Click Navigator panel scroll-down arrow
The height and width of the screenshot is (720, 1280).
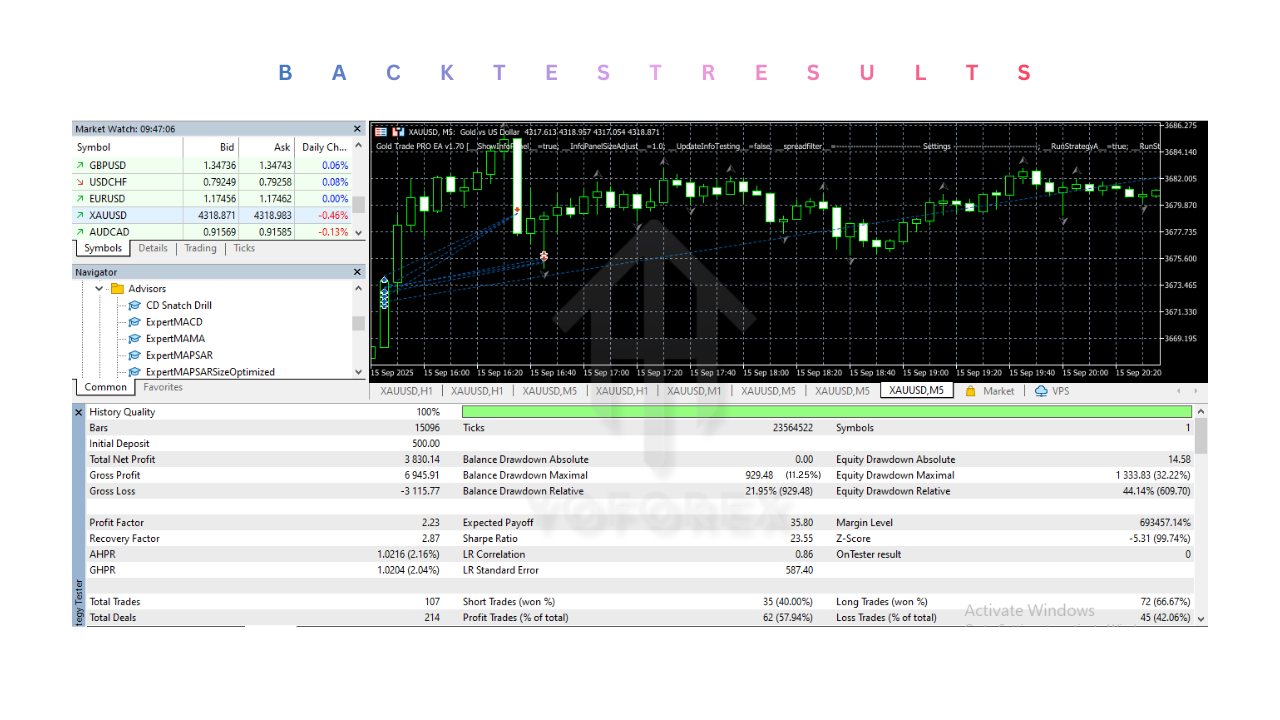click(x=357, y=371)
